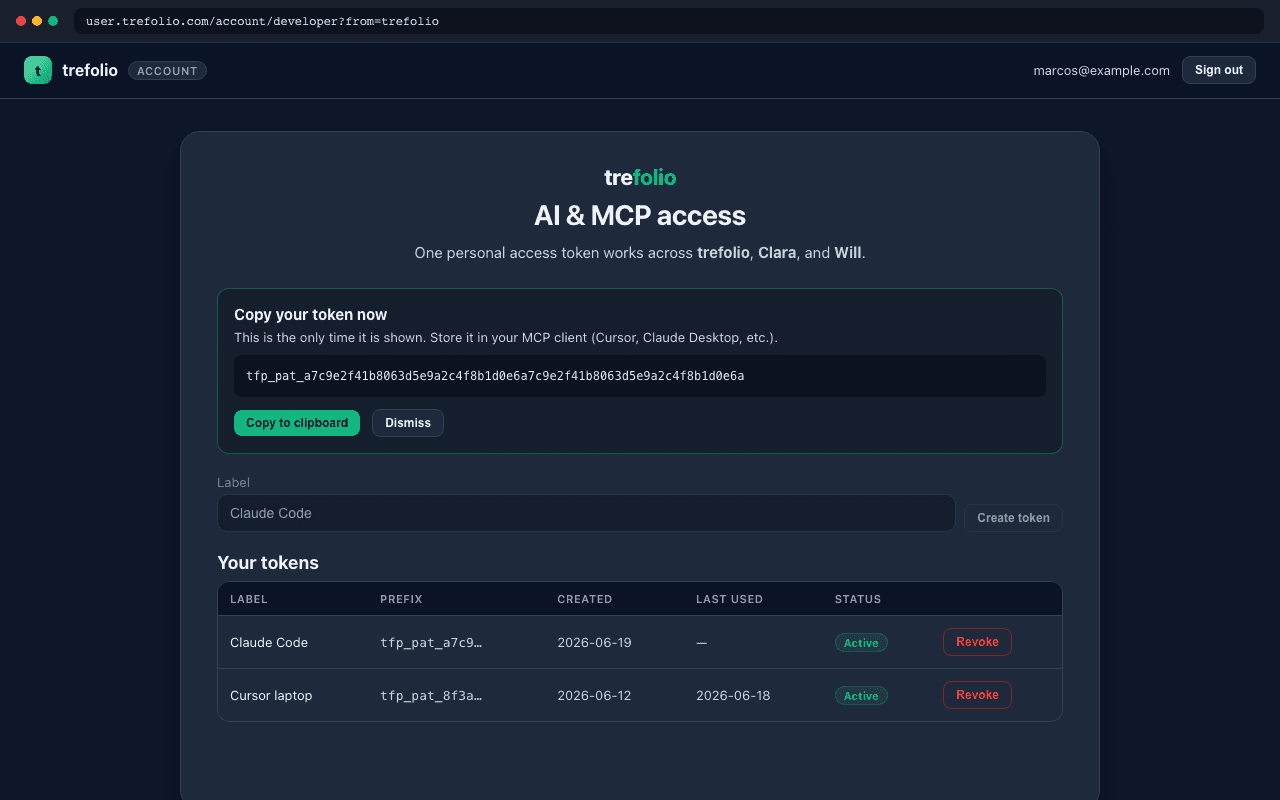Click the green window maximize dot

(53, 21)
